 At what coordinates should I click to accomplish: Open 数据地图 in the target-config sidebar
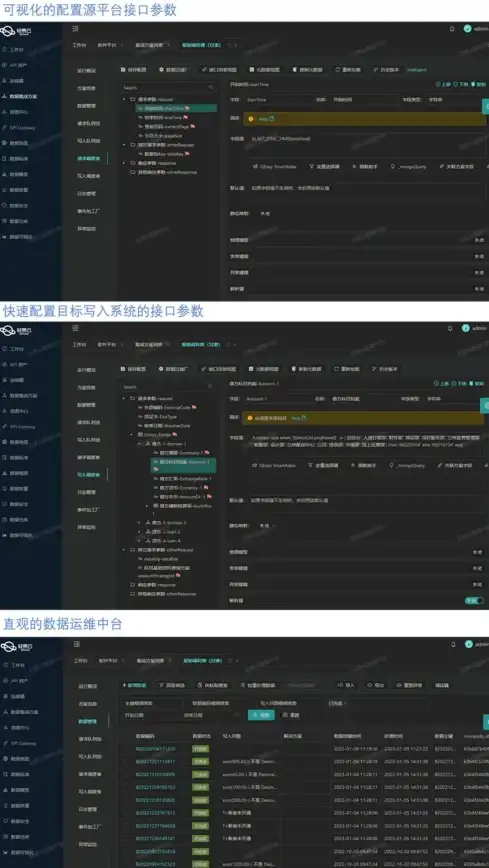click(x=18, y=442)
